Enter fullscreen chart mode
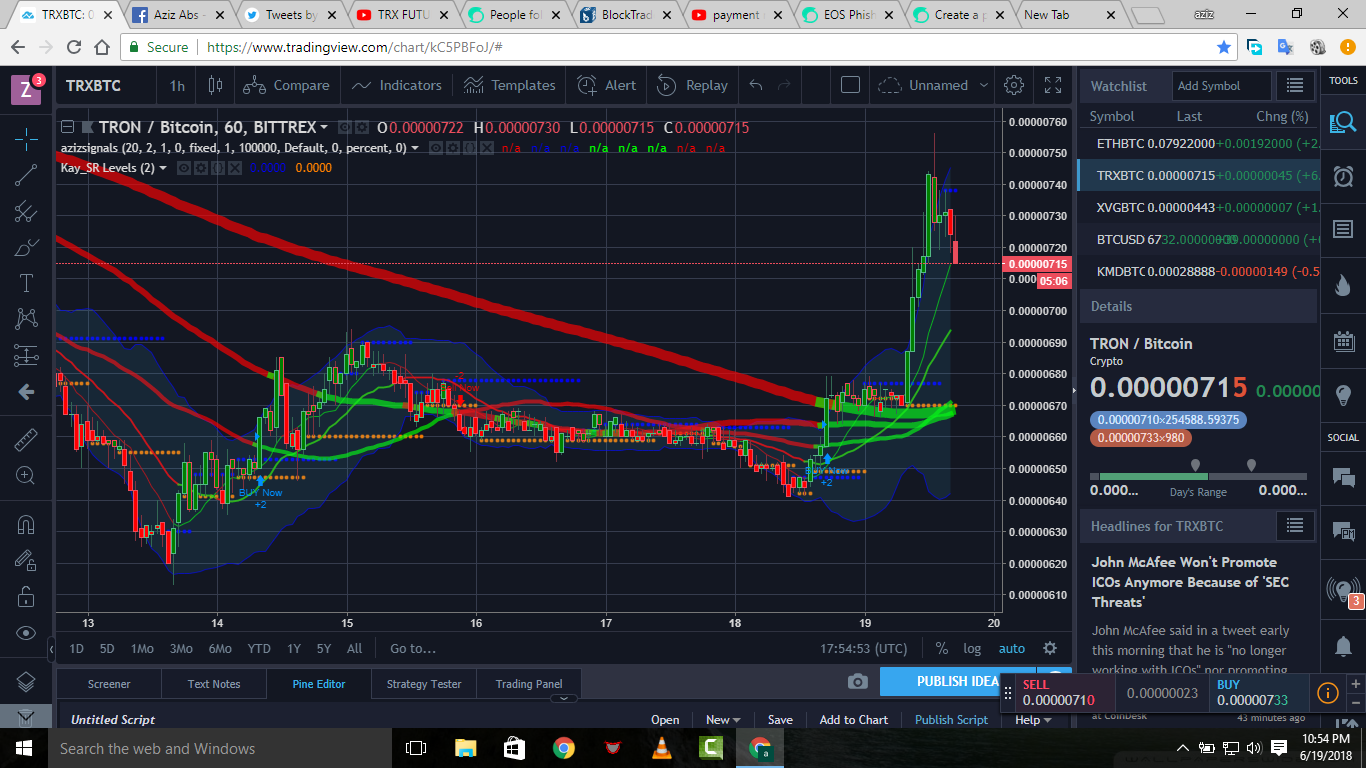The image size is (1366, 768). (1052, 85)
